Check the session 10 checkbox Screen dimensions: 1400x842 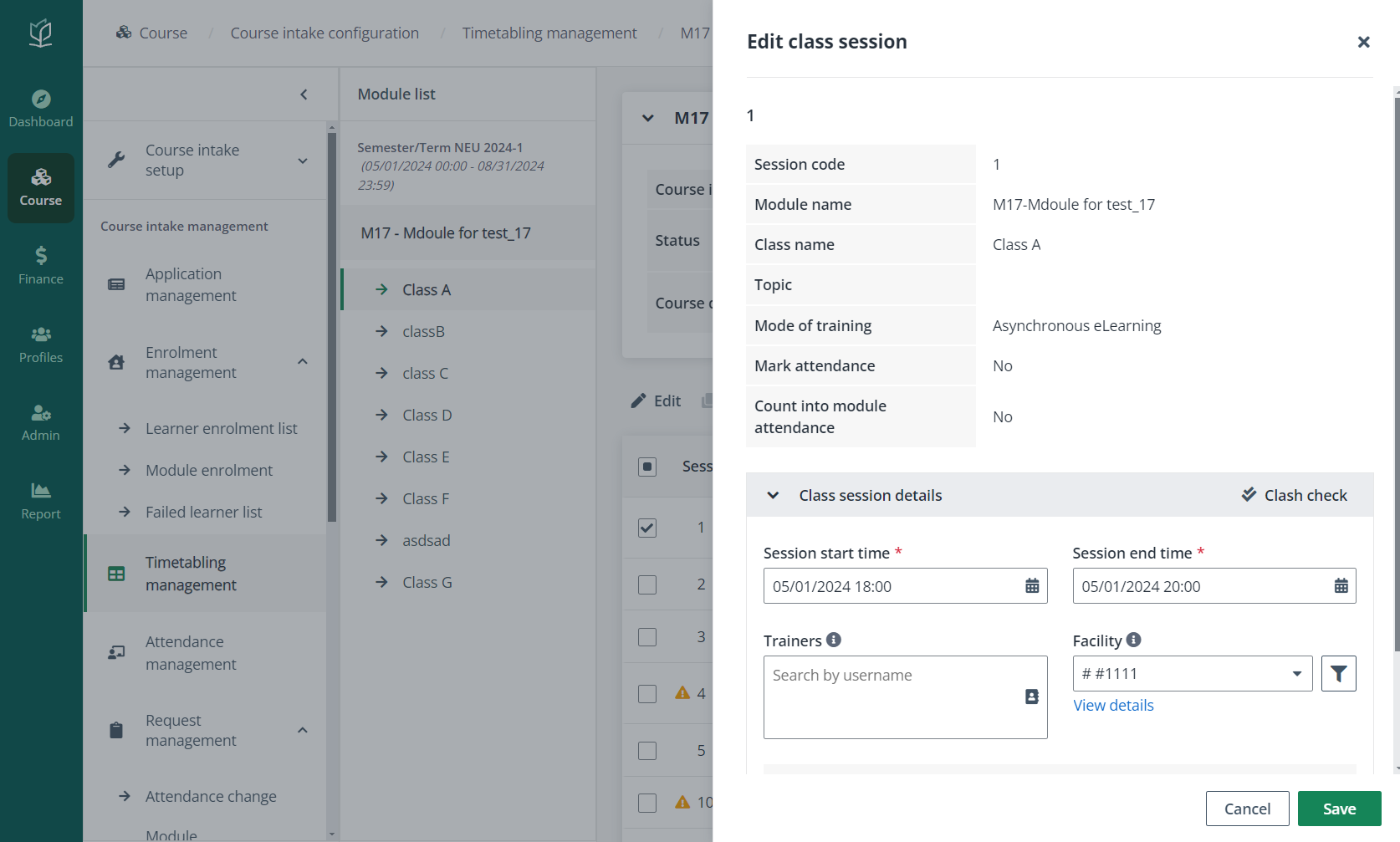click(647, 803)
